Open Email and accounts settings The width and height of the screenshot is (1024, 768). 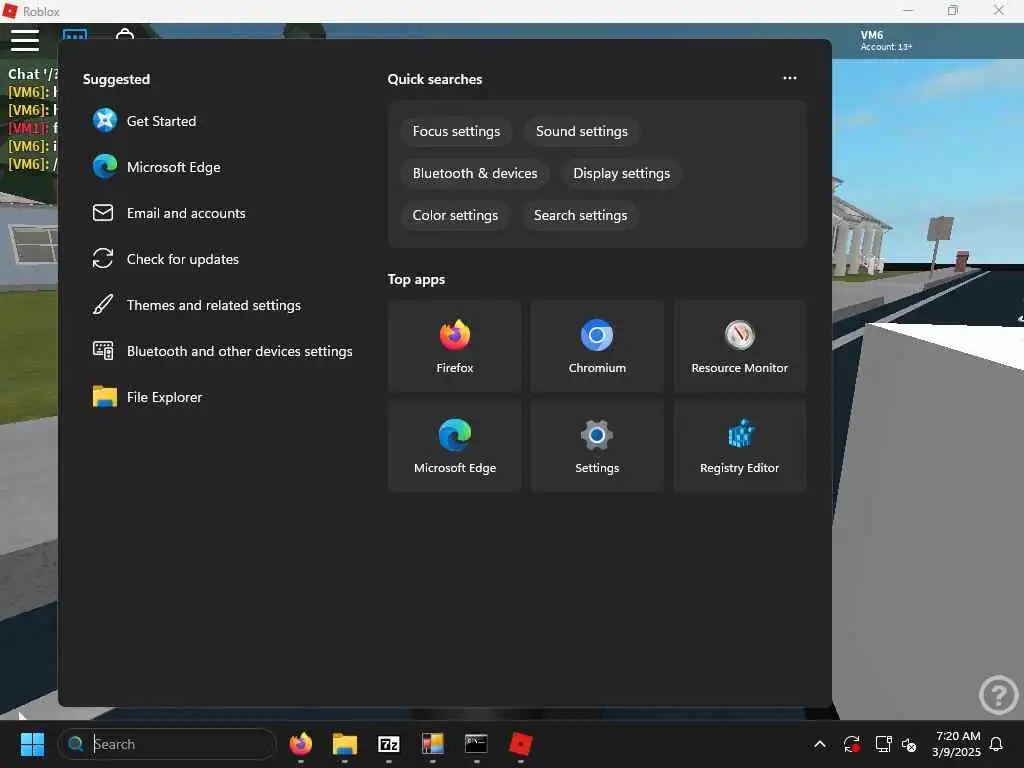click(x=169, y=213)
